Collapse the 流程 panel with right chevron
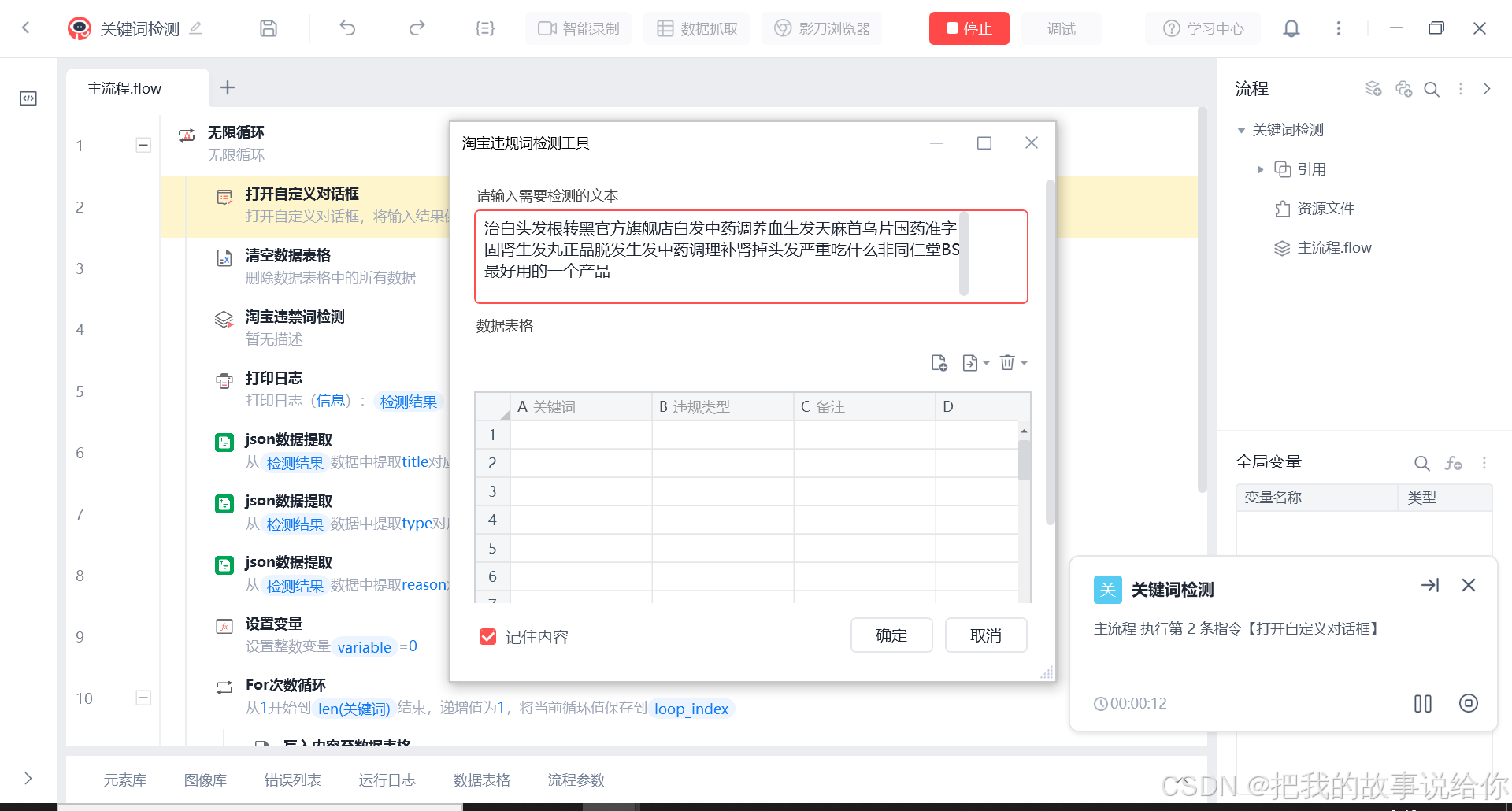 pos(1487,89)
